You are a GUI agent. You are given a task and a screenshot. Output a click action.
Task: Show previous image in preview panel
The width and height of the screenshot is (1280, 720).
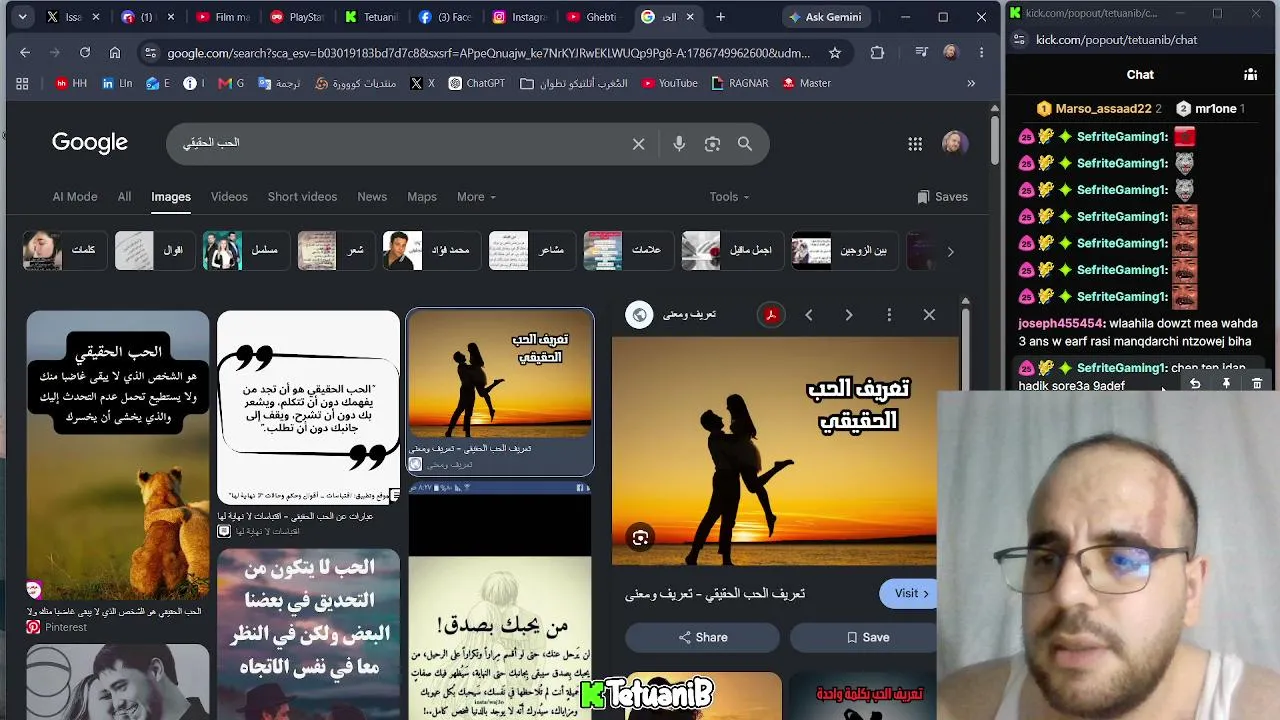(809, 315)
